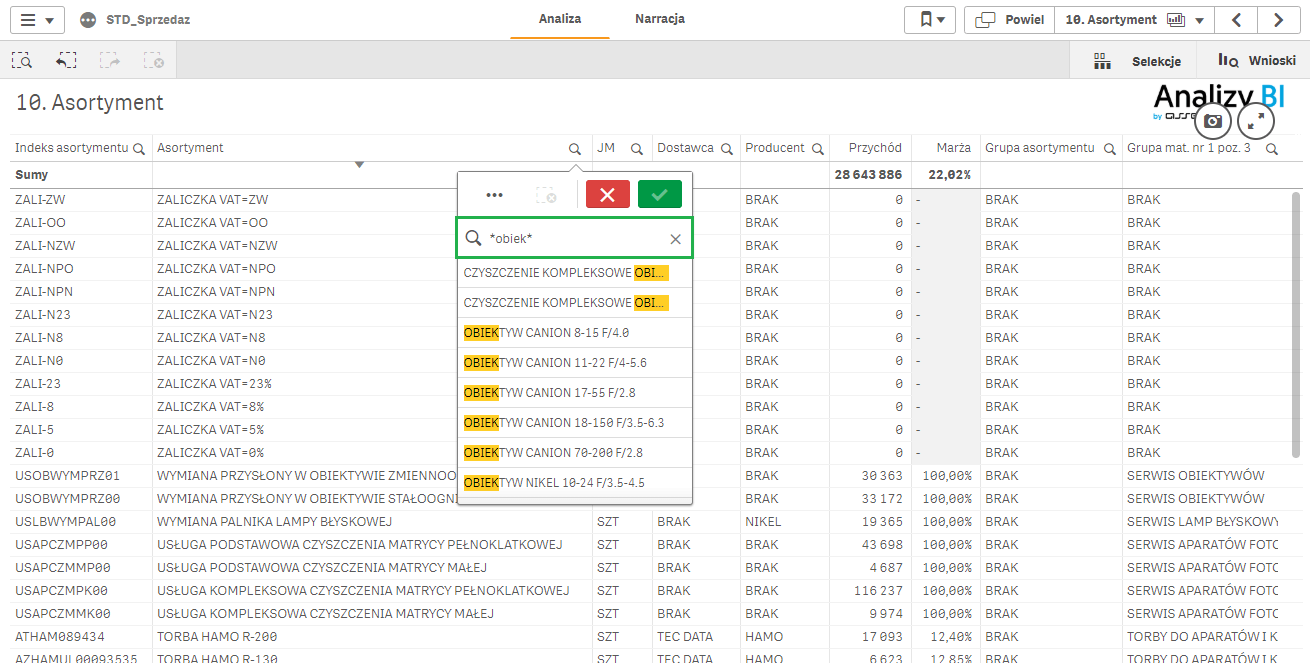Screen dimensions: 1311x663
Task: Expand the table to full screen
Action: pyautogui.click(x=1256, y=121)
